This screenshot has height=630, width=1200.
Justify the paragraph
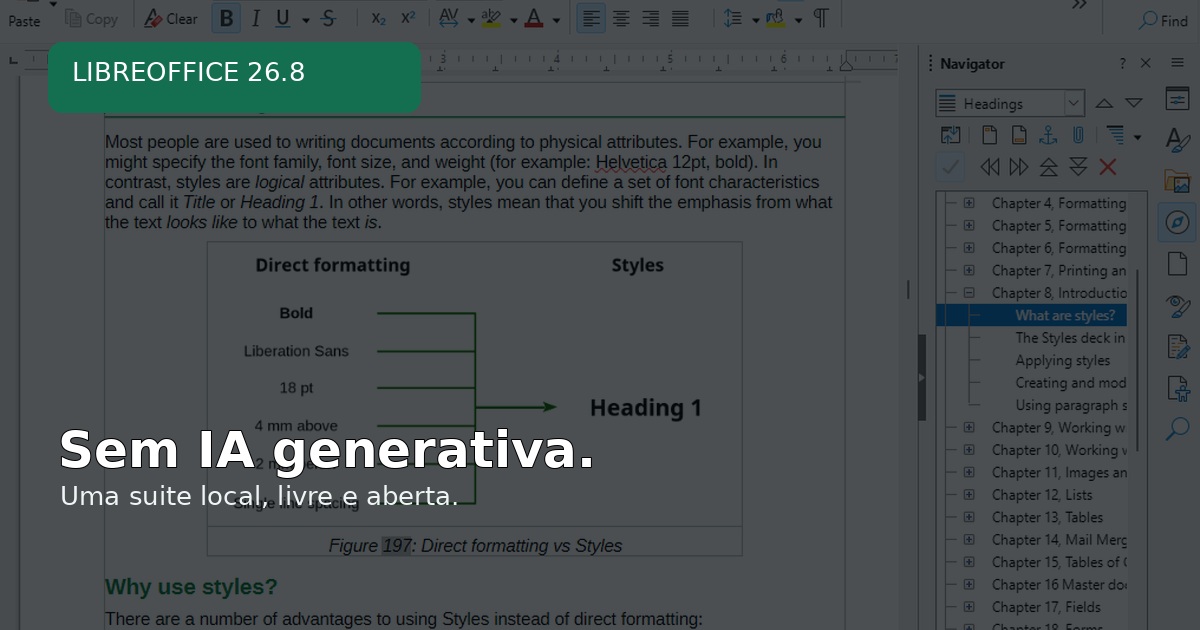(680, 18)
